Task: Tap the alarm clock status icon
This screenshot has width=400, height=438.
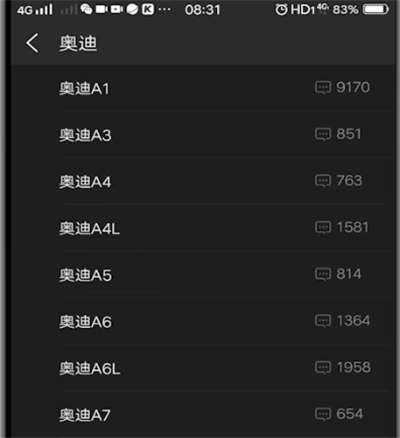Action: 281,10
